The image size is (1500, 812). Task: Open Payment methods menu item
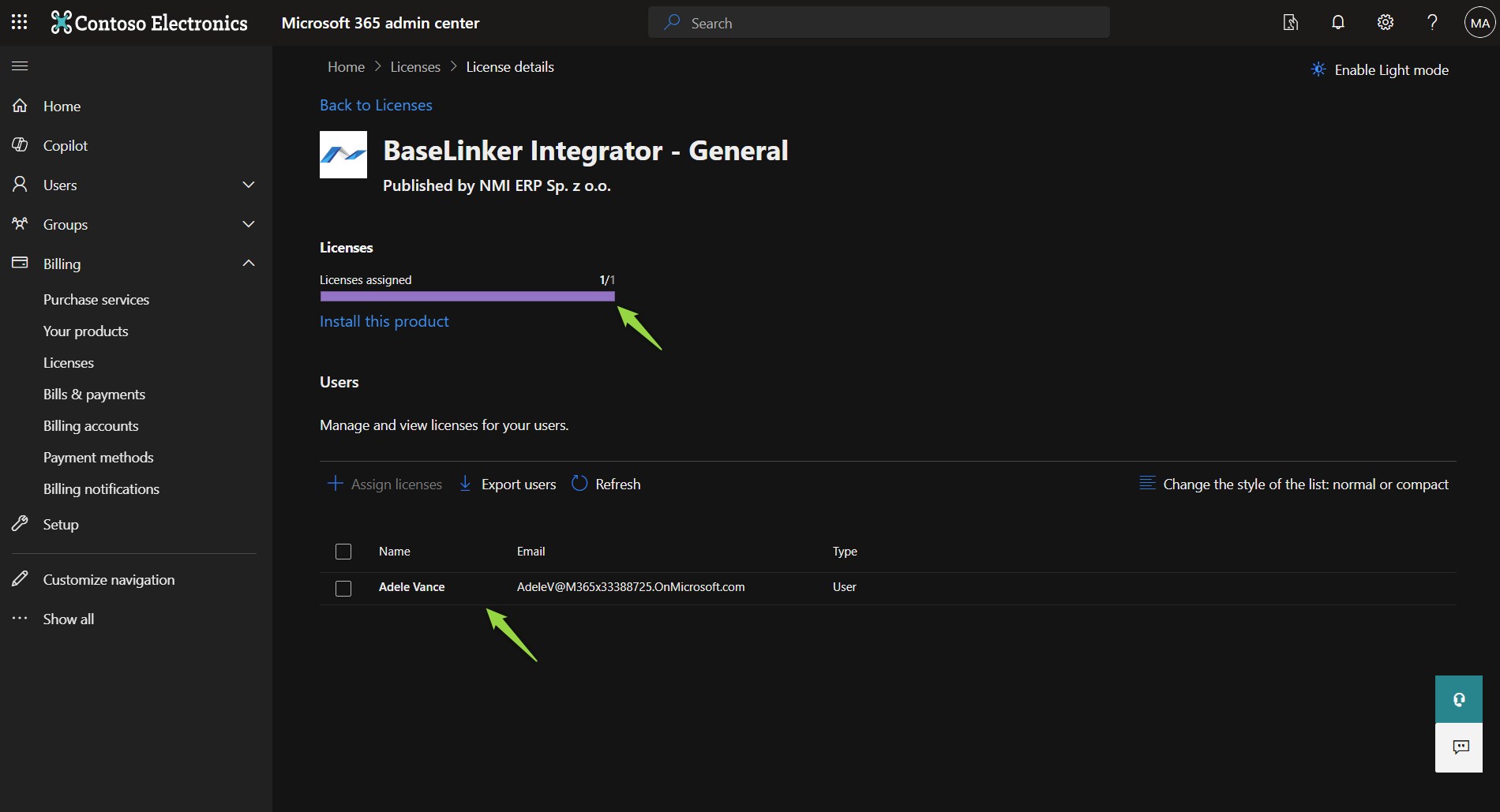click(99, 458)
